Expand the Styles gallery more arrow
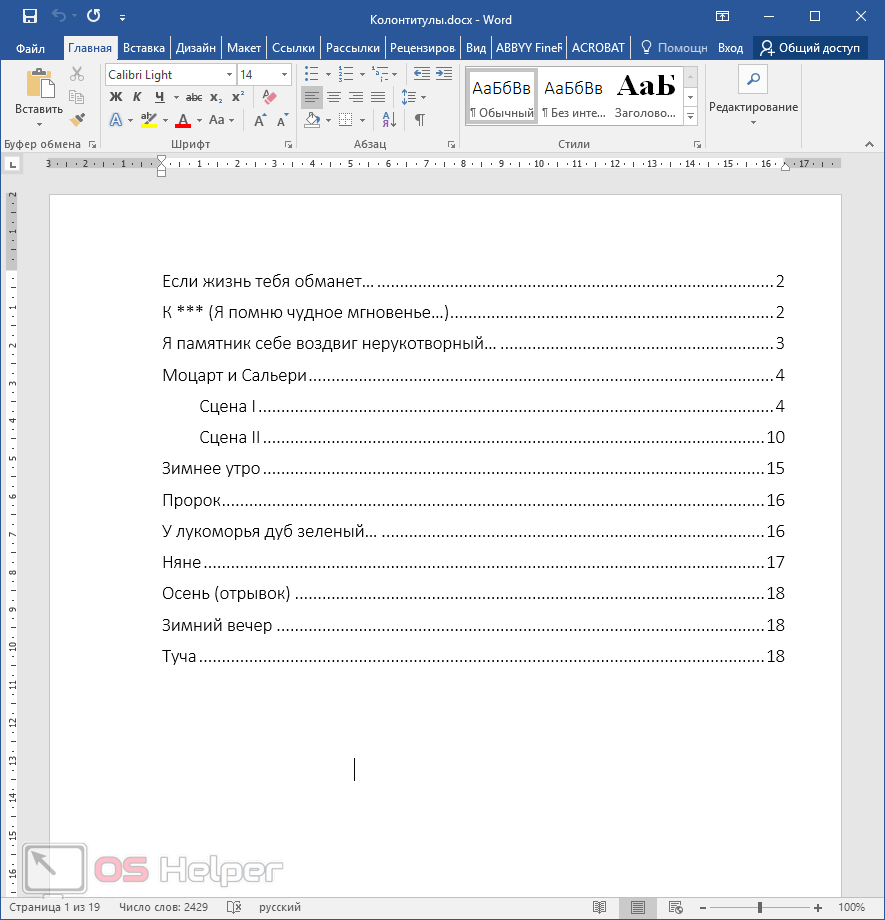This screenshot has width=885, height=920. pos(691,117)
